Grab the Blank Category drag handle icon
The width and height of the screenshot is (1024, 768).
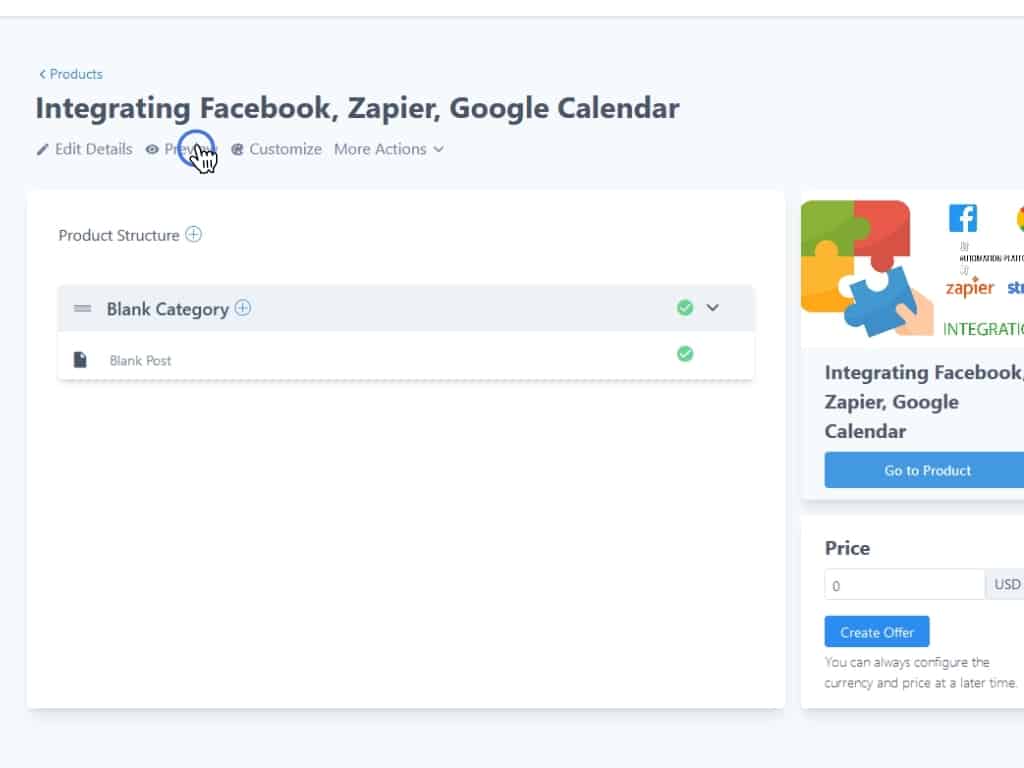pyautogui.click(x=82, y=309)
